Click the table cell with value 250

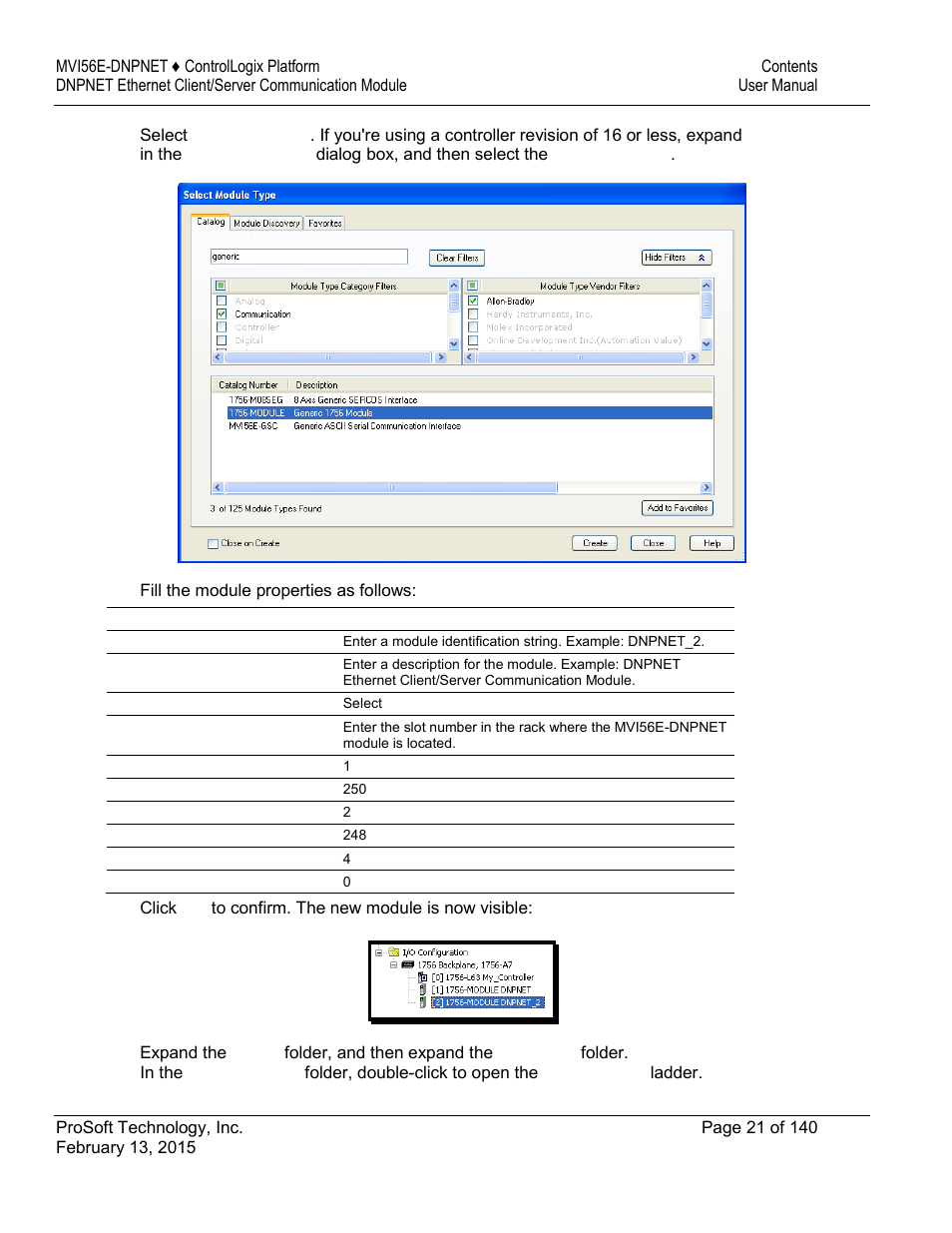click(354, 789)
